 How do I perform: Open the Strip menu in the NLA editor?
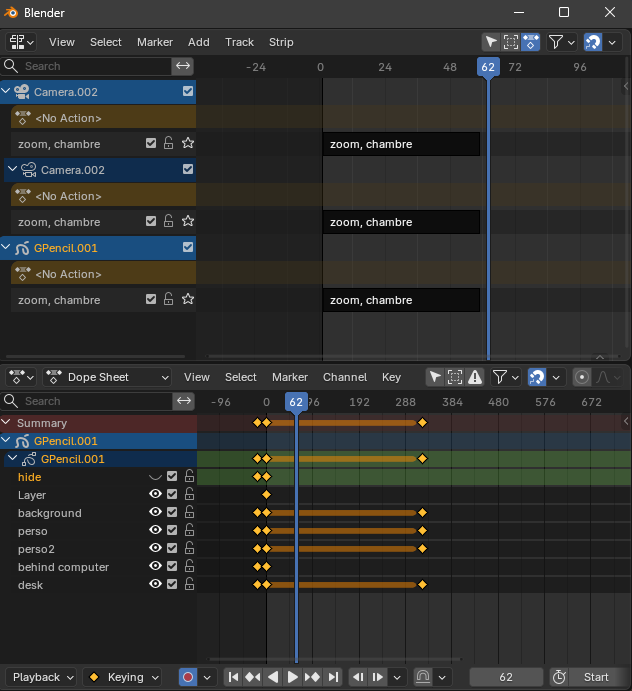[x=281, y=42]
